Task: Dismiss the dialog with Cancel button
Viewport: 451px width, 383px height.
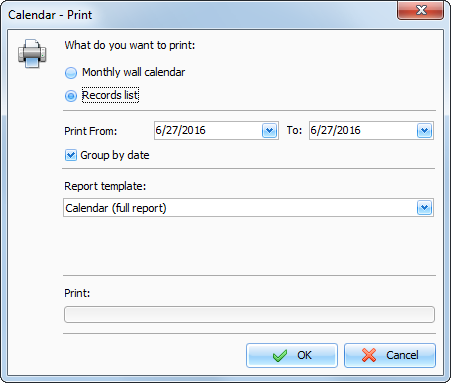Action: coord(390,356)
